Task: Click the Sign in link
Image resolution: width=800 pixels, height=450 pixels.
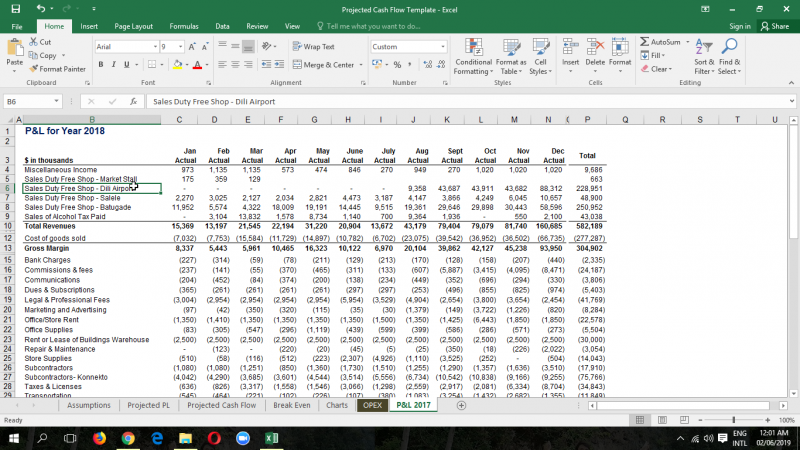Action: [740, 26]
